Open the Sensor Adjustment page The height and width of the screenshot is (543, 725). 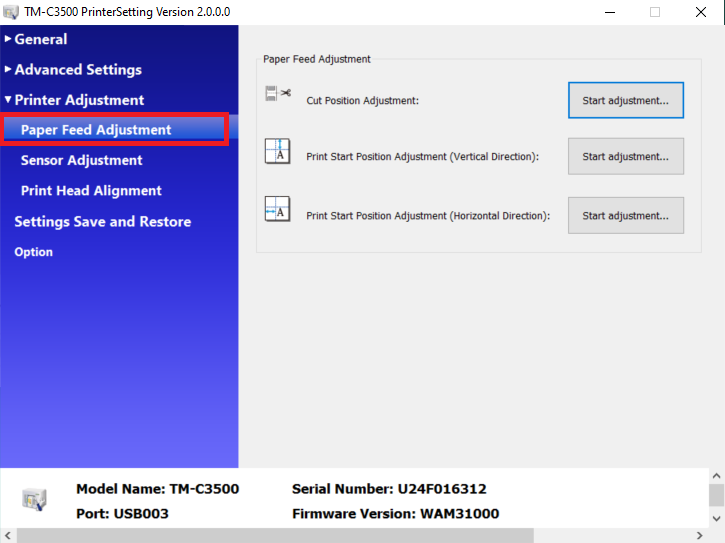[81, 160]
